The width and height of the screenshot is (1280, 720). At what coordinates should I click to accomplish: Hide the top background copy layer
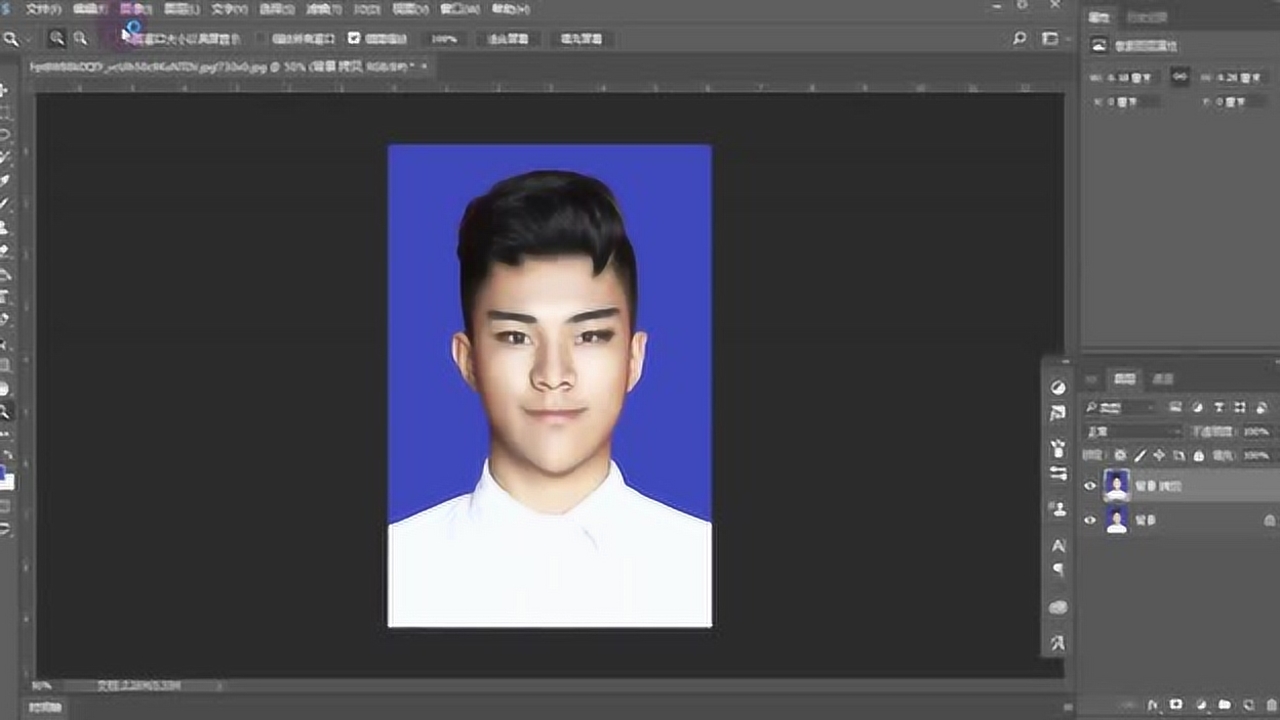[1090, 486]
